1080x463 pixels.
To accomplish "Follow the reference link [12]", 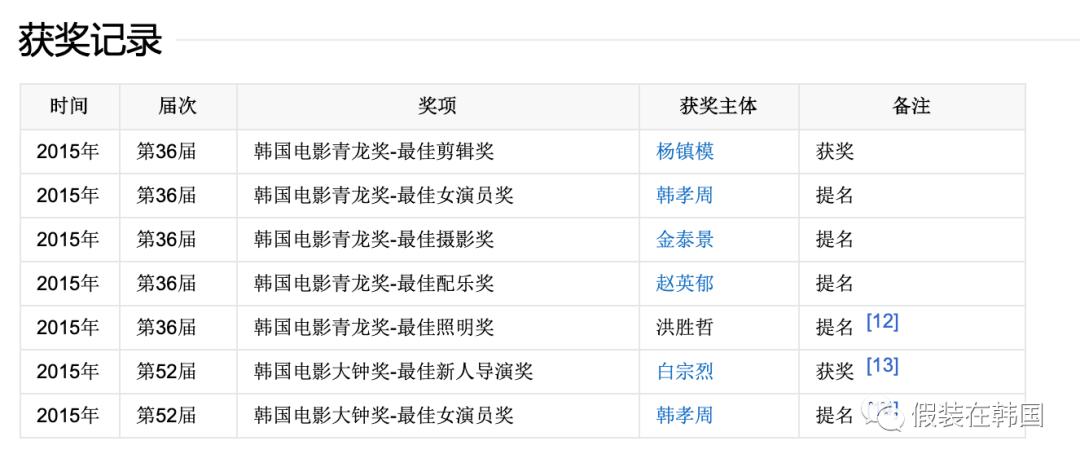I will [882, 322].
